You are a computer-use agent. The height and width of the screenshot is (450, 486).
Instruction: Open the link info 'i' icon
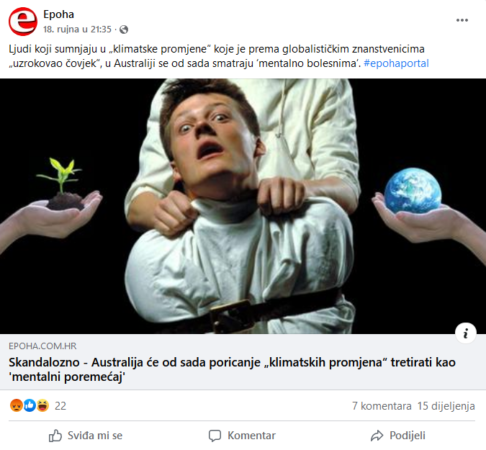pyautogui.click(x=466, y=333)
